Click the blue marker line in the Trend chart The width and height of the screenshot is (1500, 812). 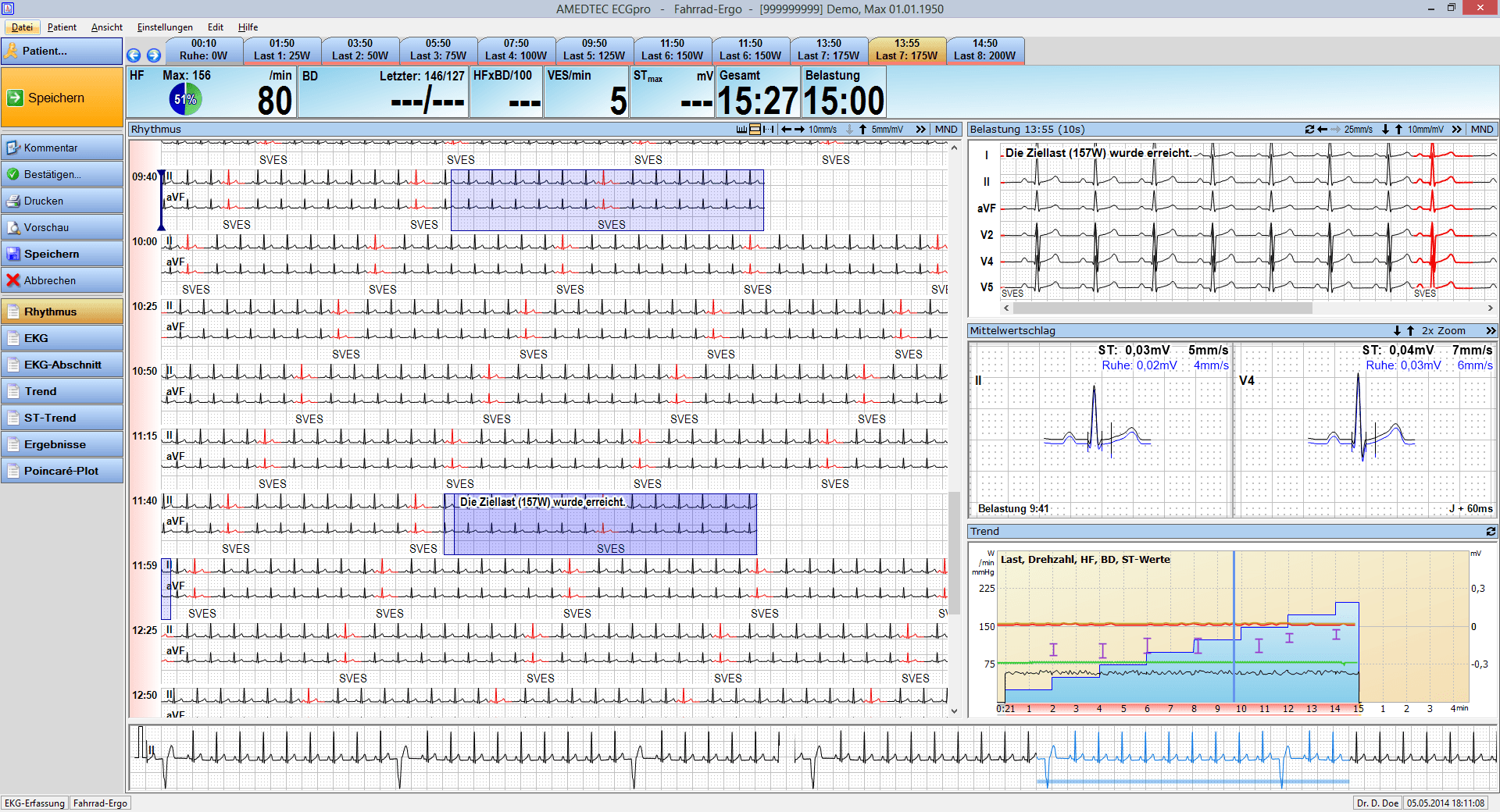(x=1234, y=627)
